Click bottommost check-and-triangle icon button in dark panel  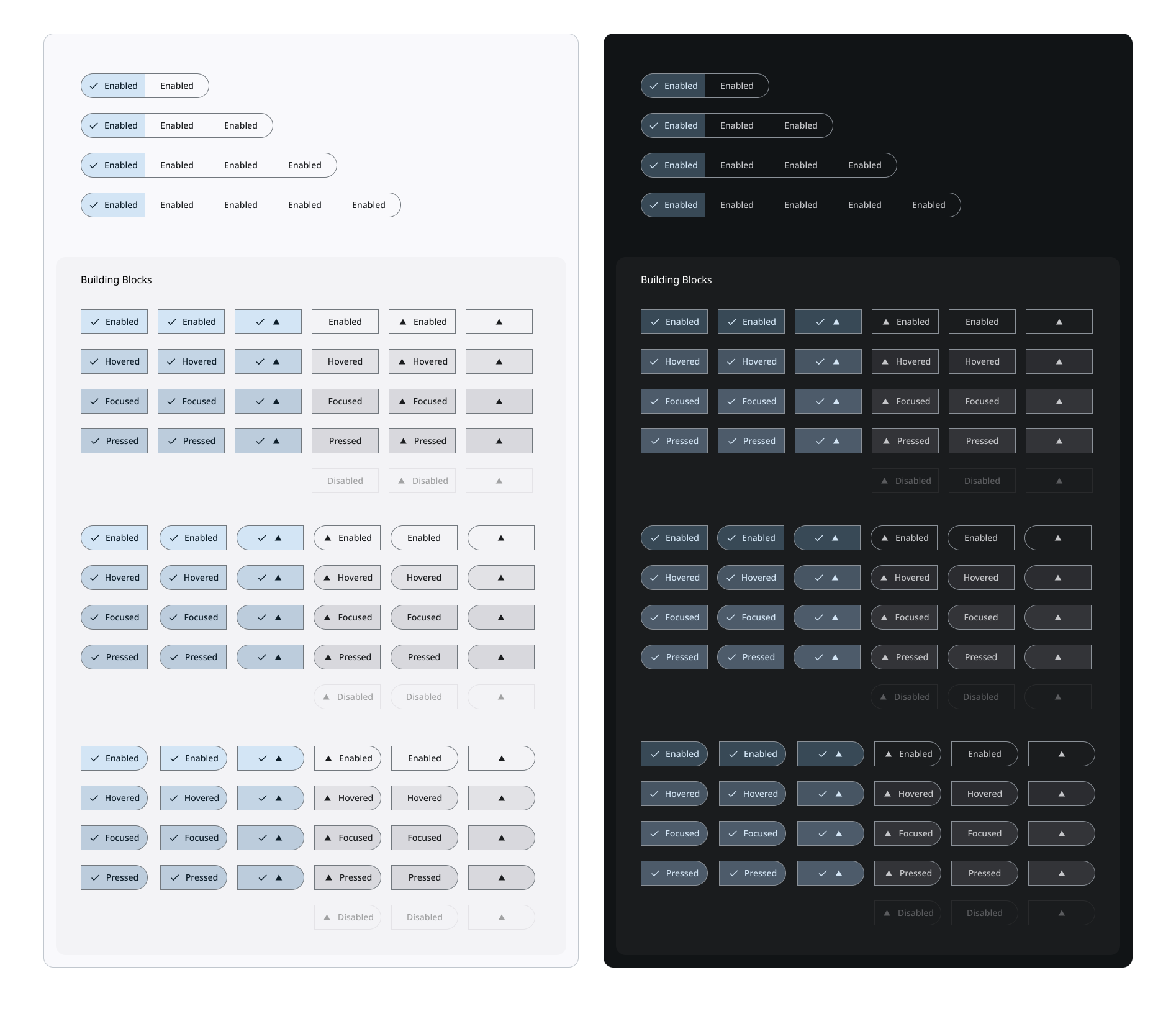click(830, 873)
